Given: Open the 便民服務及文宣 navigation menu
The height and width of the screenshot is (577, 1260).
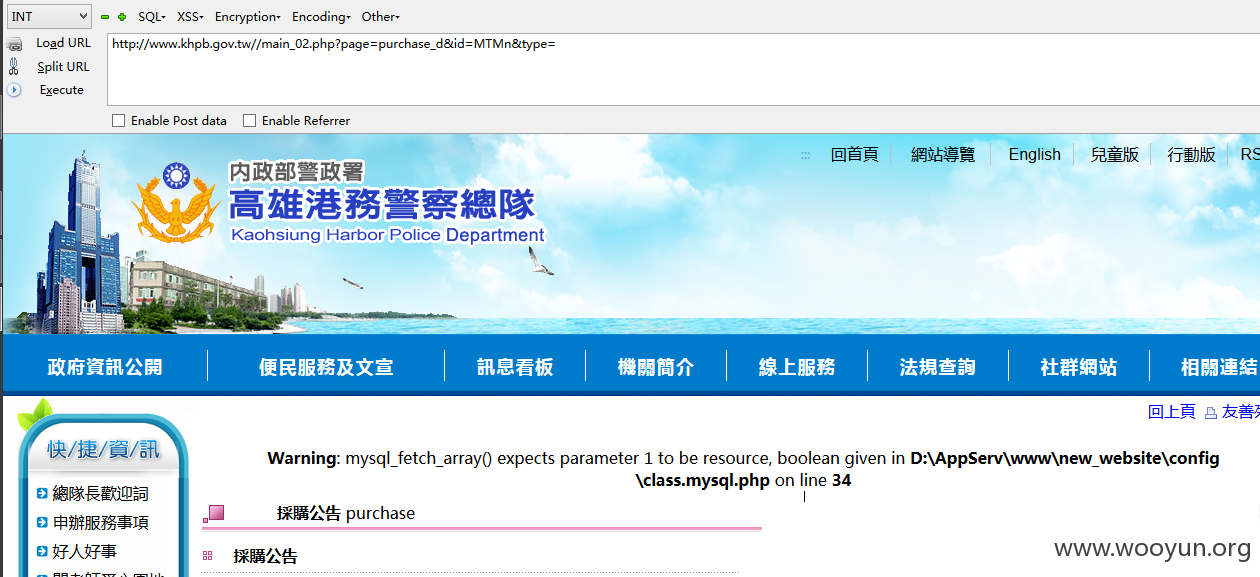Looking at the screenshot, I should point(326,367).
